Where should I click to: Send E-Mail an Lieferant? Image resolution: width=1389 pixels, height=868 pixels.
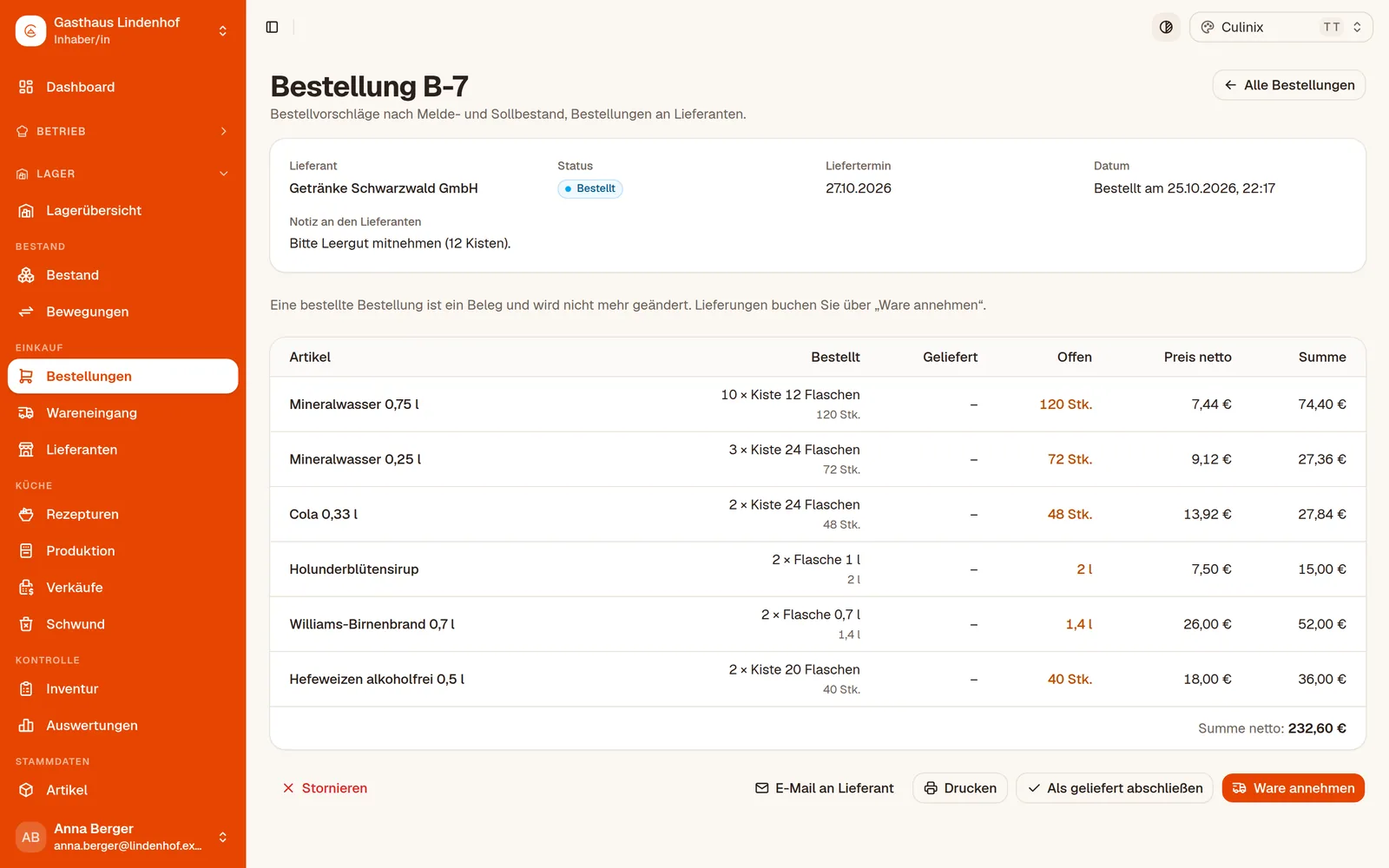[824, 788]
